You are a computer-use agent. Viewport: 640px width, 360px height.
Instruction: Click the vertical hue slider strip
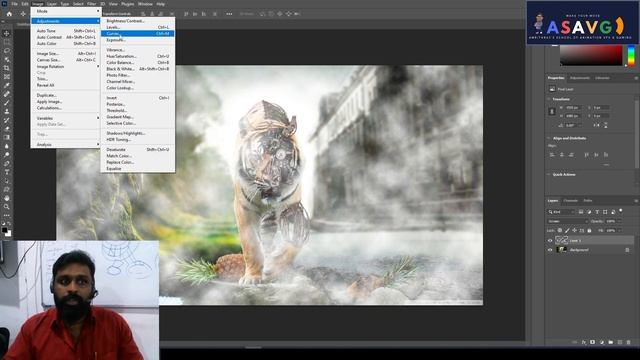631,56
